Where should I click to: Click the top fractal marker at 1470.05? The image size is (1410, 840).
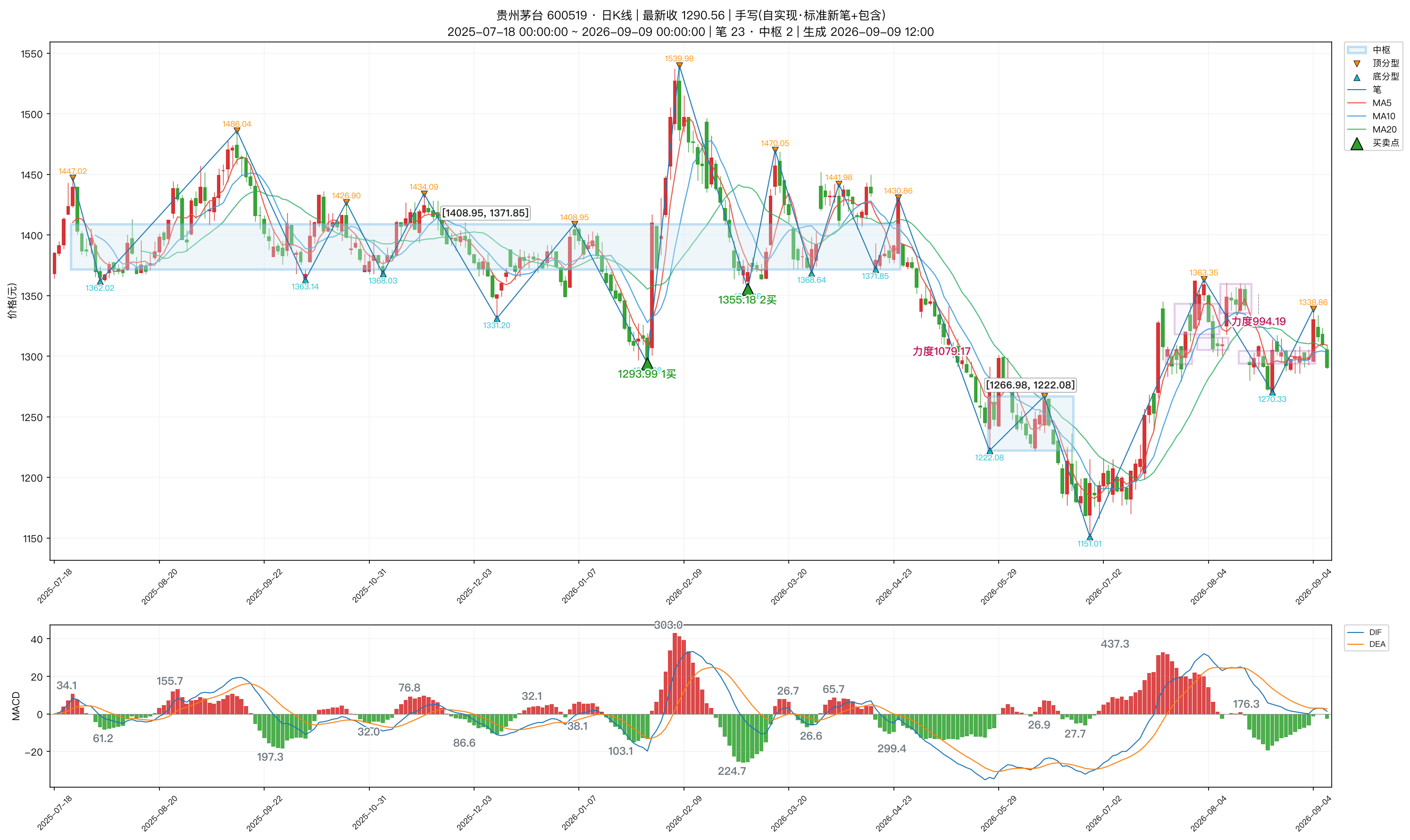click(x=775, y=150)
